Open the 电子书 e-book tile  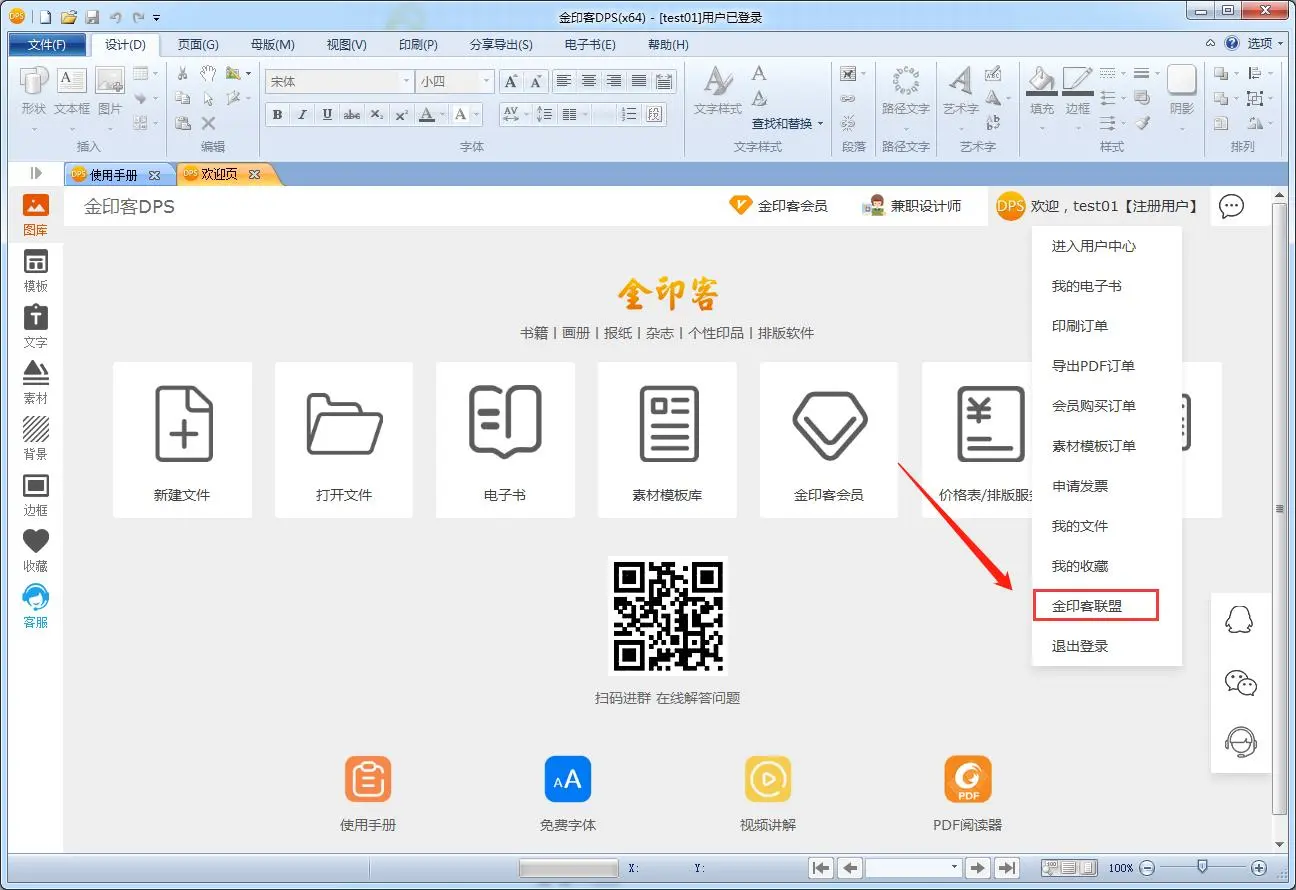click(x=505, y=440)
